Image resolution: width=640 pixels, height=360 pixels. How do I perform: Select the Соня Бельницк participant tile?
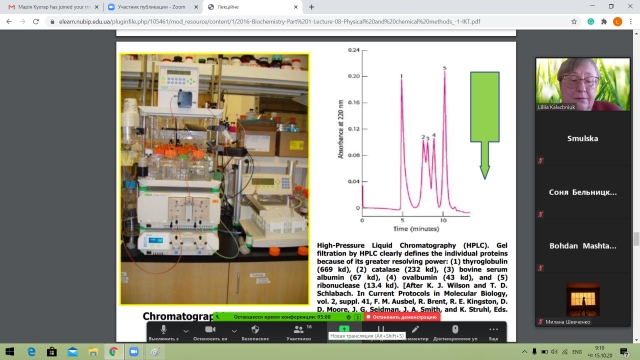[x=583, y=192]
